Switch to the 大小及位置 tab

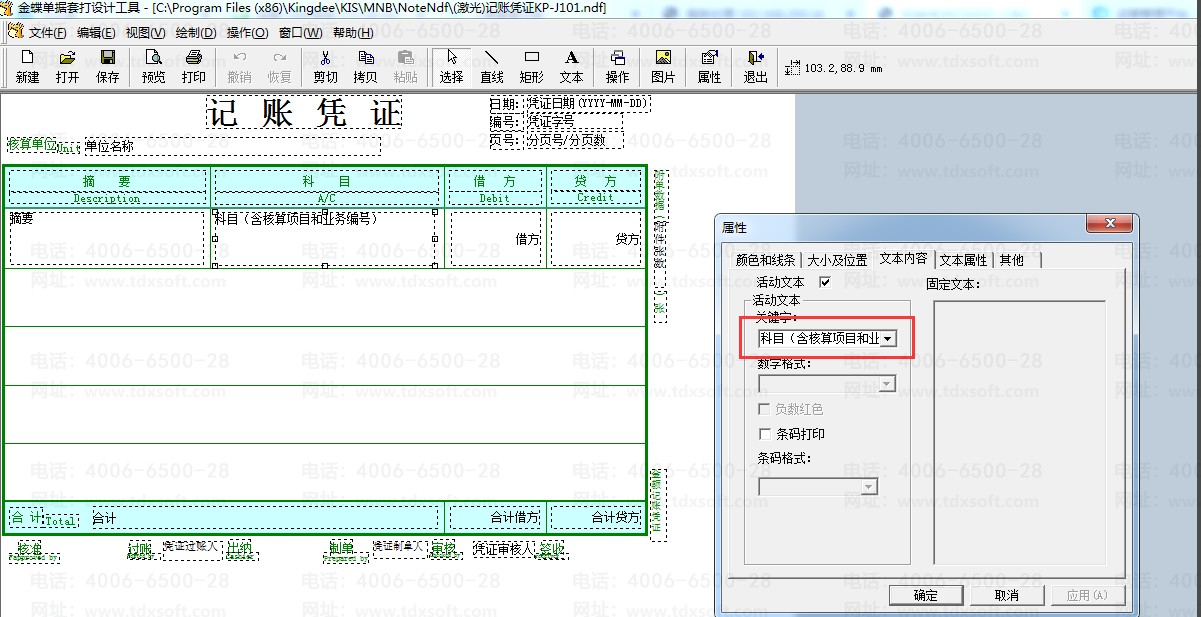click(838, 260)
